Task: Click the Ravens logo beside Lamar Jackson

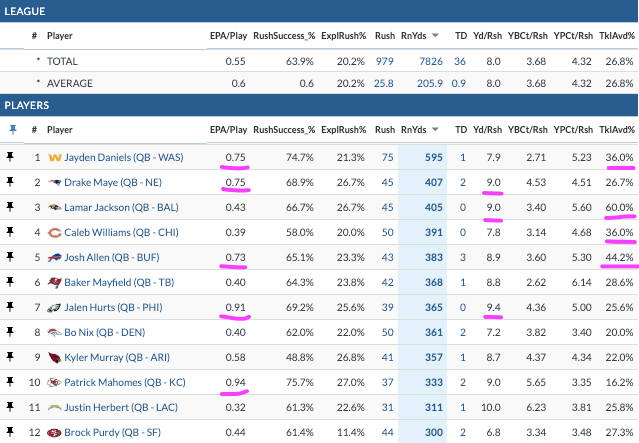Action: (x=55, y=207)
